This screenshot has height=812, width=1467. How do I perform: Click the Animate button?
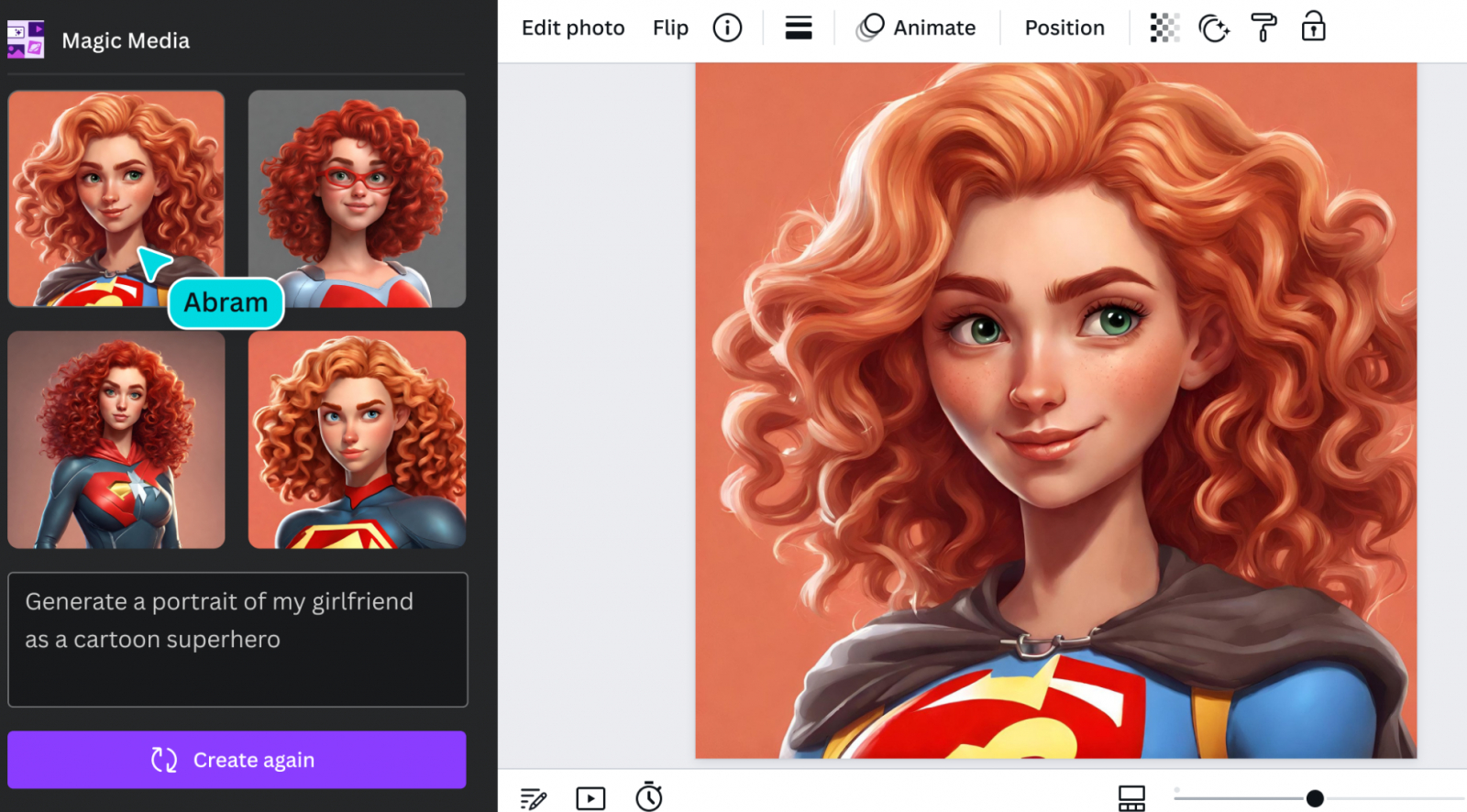[x=915, y=27]
